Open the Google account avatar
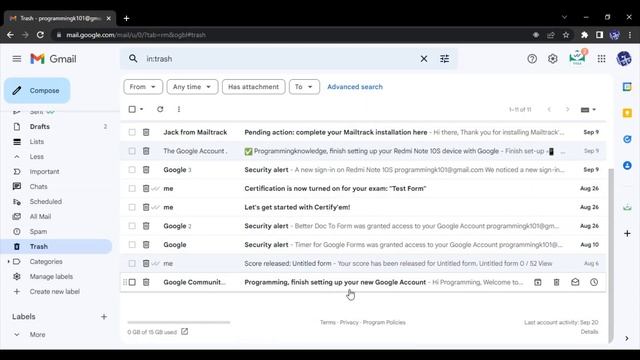Viewport: 640px width, 360px height. (x=624, y=59)
